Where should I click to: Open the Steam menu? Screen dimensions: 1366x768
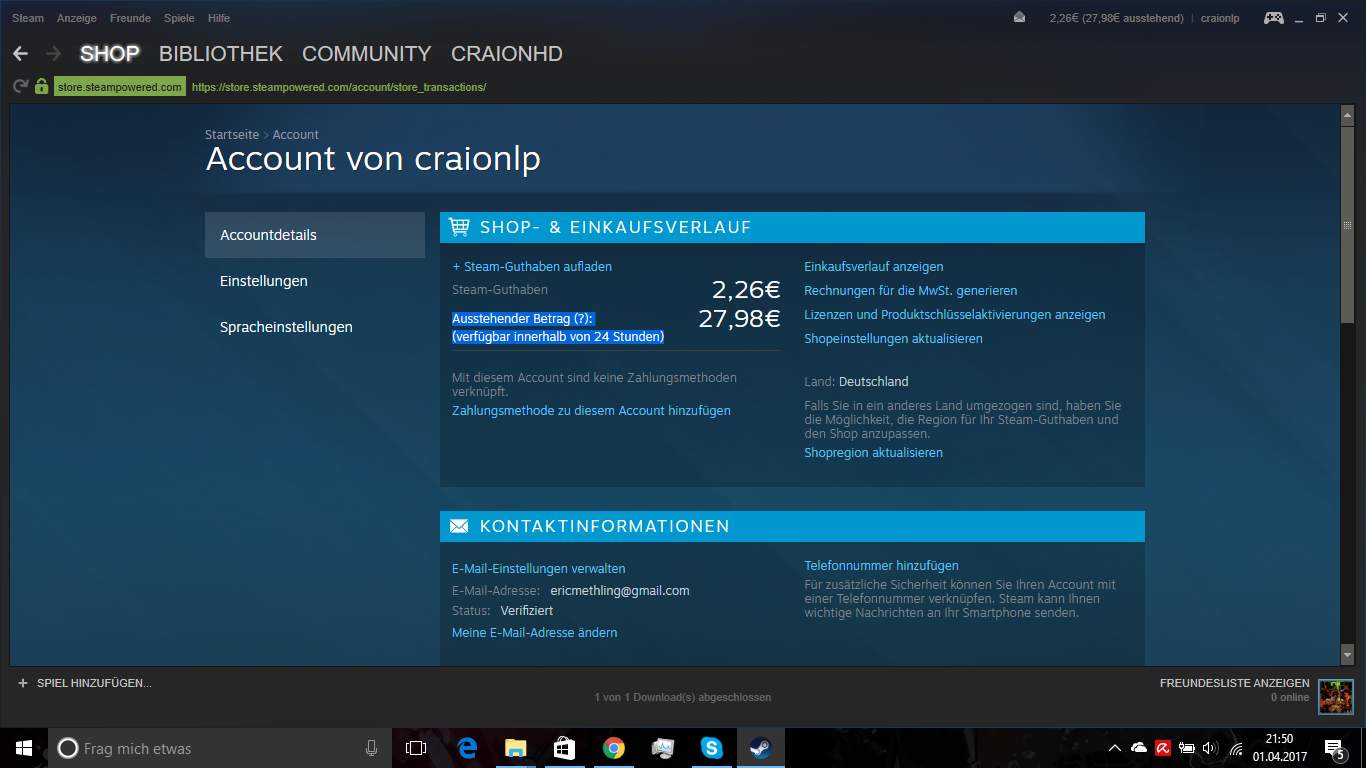tap(28, 18)
